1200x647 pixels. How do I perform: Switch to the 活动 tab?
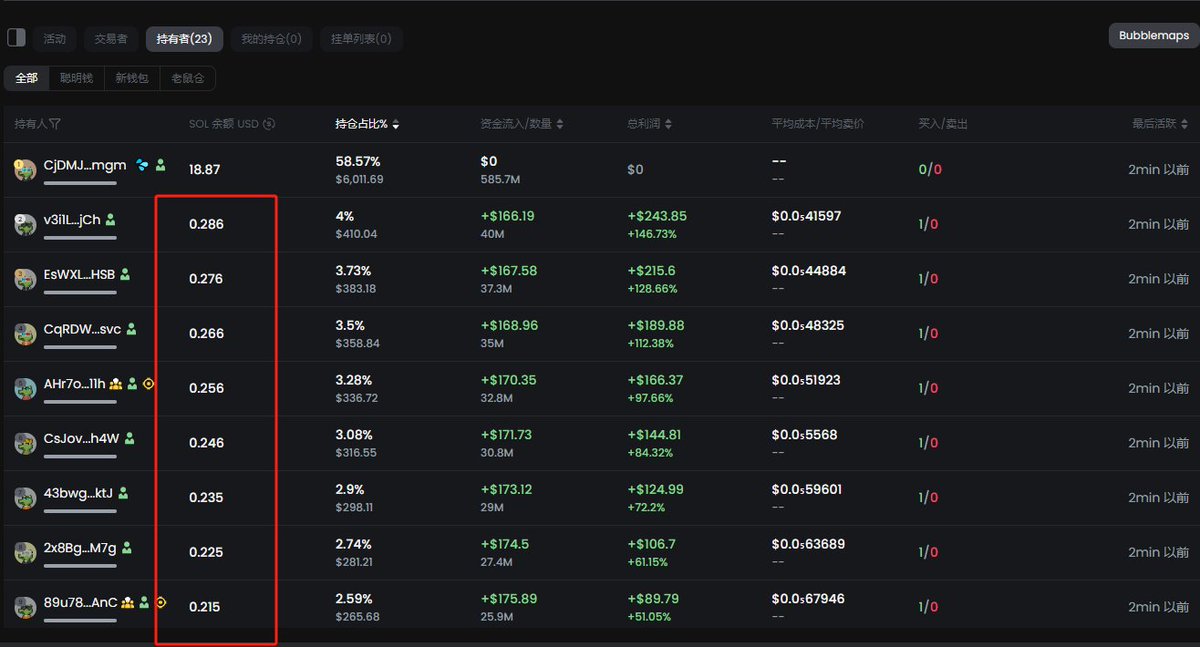point(54,39)
